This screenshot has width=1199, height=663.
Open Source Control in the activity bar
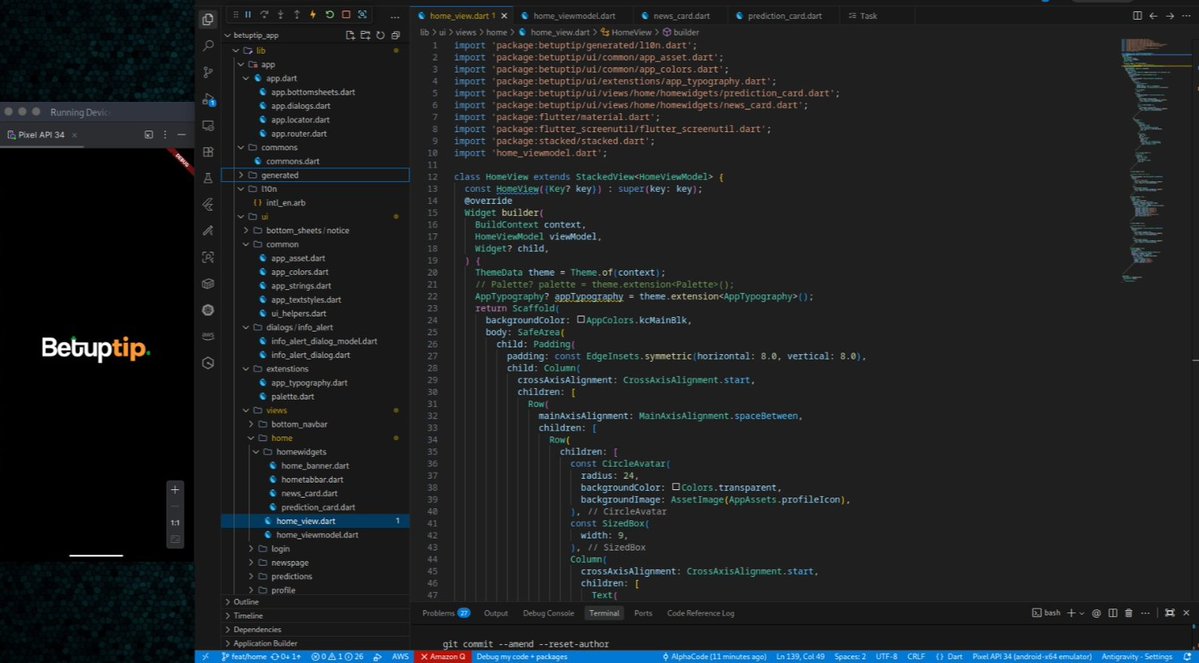[x=207, y=72]
